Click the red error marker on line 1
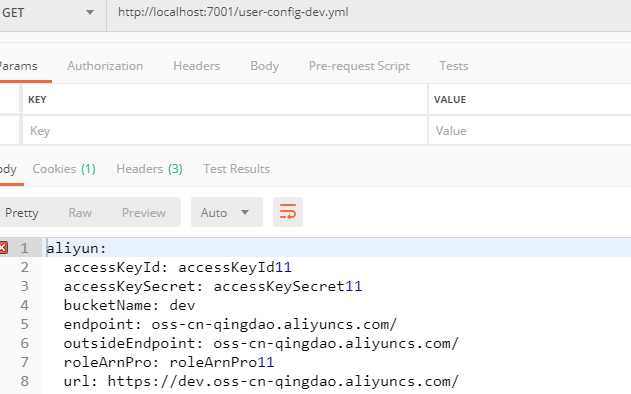 [x=4, y=248]
